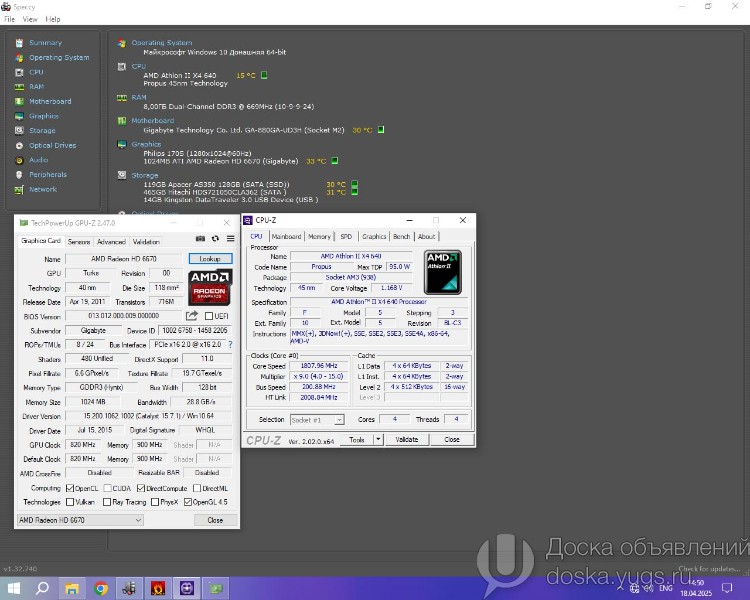The height and width of the screenshot is (600, 750).
Task: Toggle the CUDA checkbox in GPU-Z
Action: [108, 489]
